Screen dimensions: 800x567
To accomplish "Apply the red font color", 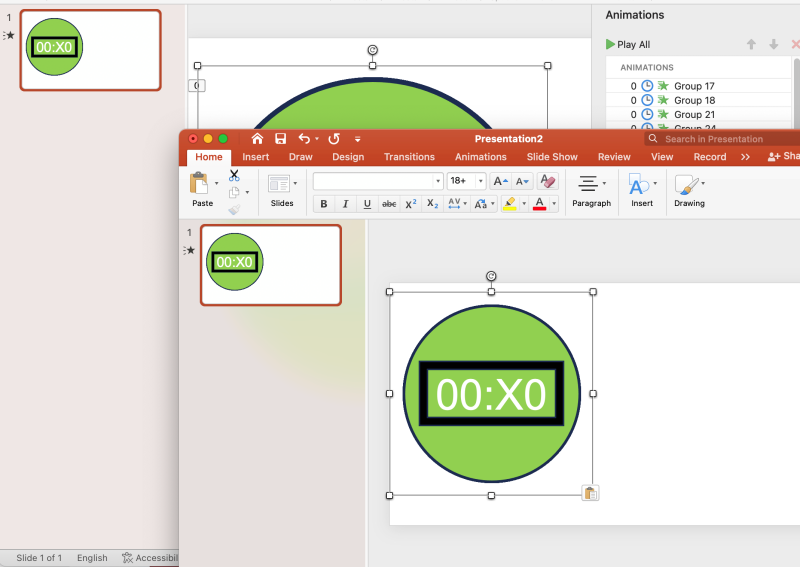I will [539, 204].
